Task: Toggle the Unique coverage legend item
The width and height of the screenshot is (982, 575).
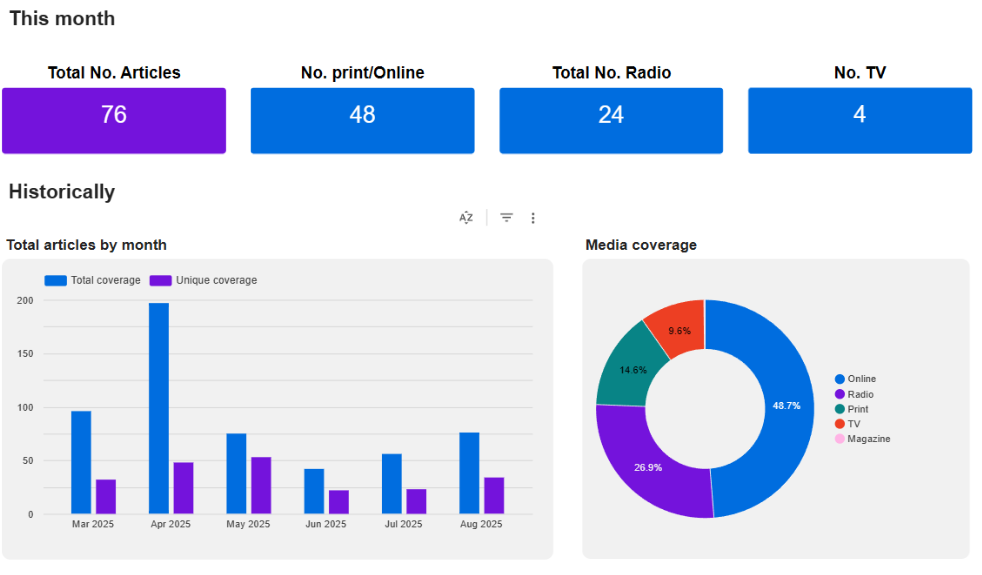Action: [x=205, y=280]
